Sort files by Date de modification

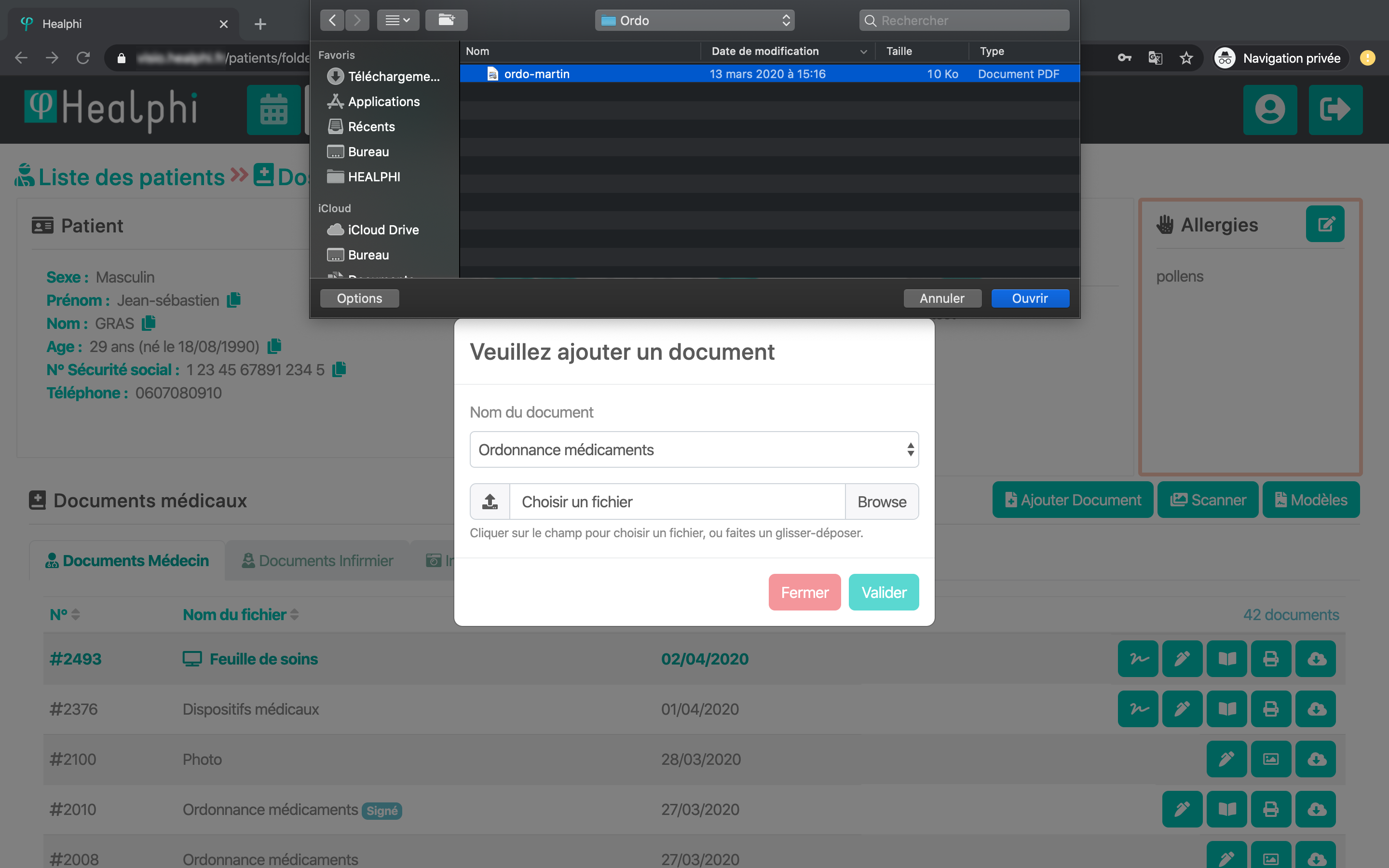click(x=788, y=51)
